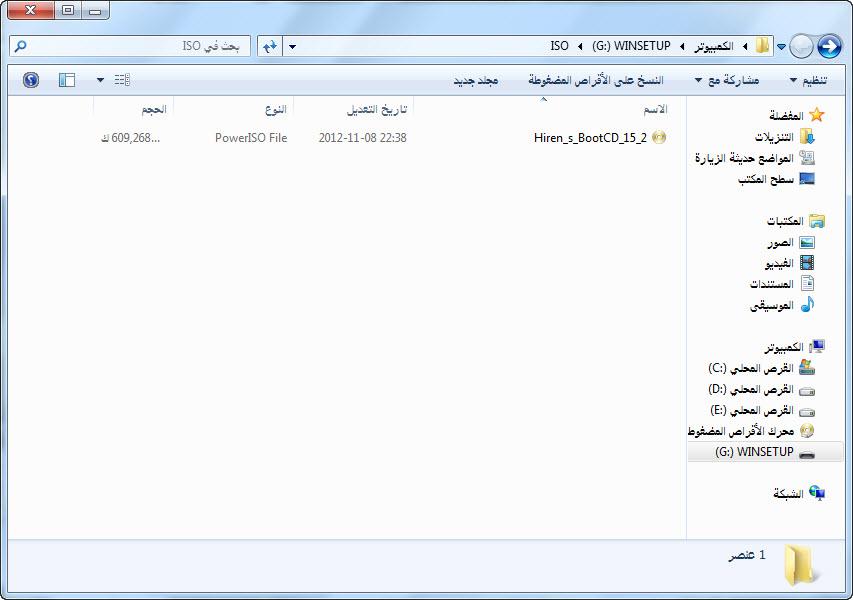853x600 pixels.
Task: Select Network (الشبكة) in sidebar
Action: (788, 493)
